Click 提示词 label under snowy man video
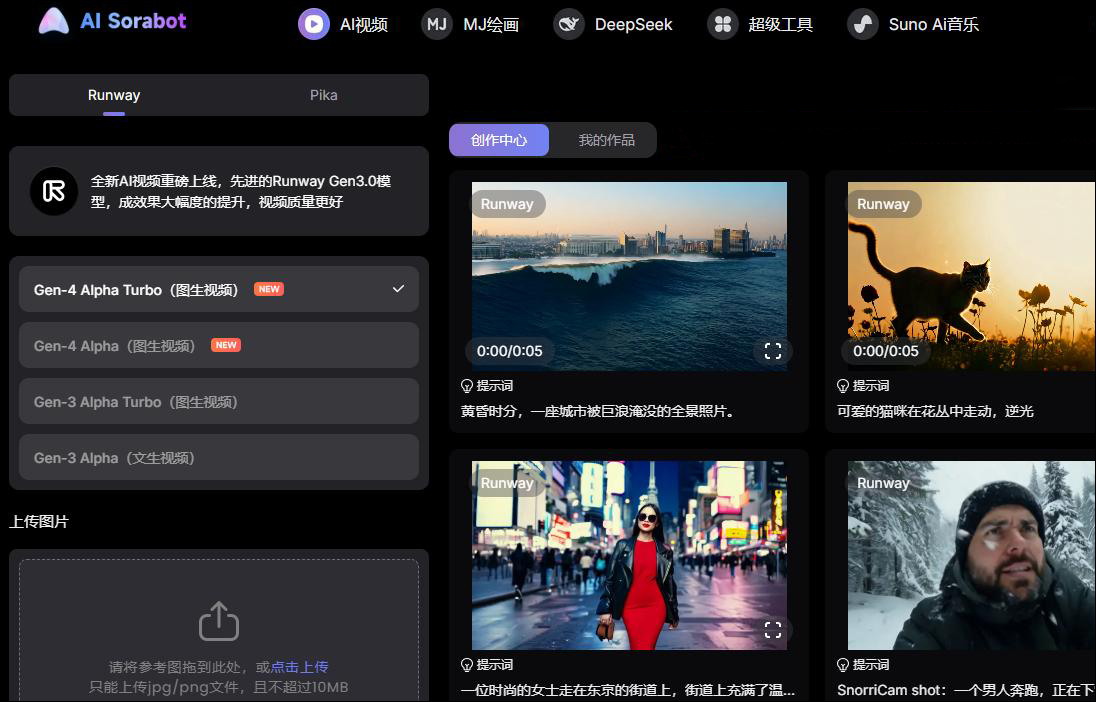The width and height of the screenshot is (1096, 702). click(871, 665)
